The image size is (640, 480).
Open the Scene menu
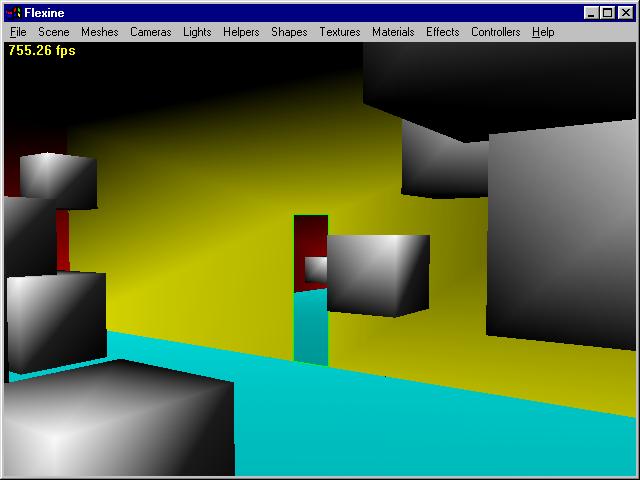53,32
